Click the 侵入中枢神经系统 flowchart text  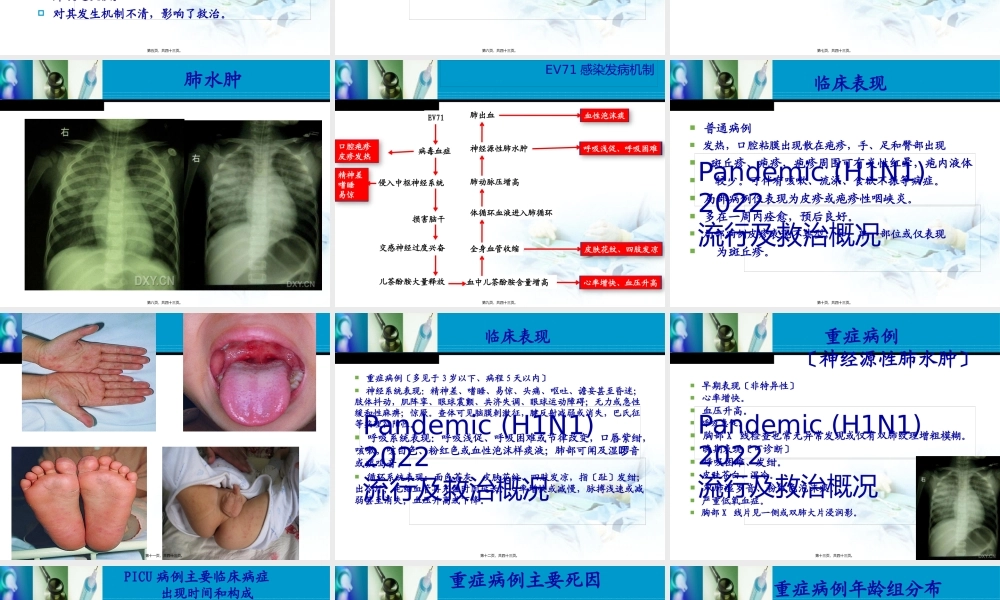411,183
